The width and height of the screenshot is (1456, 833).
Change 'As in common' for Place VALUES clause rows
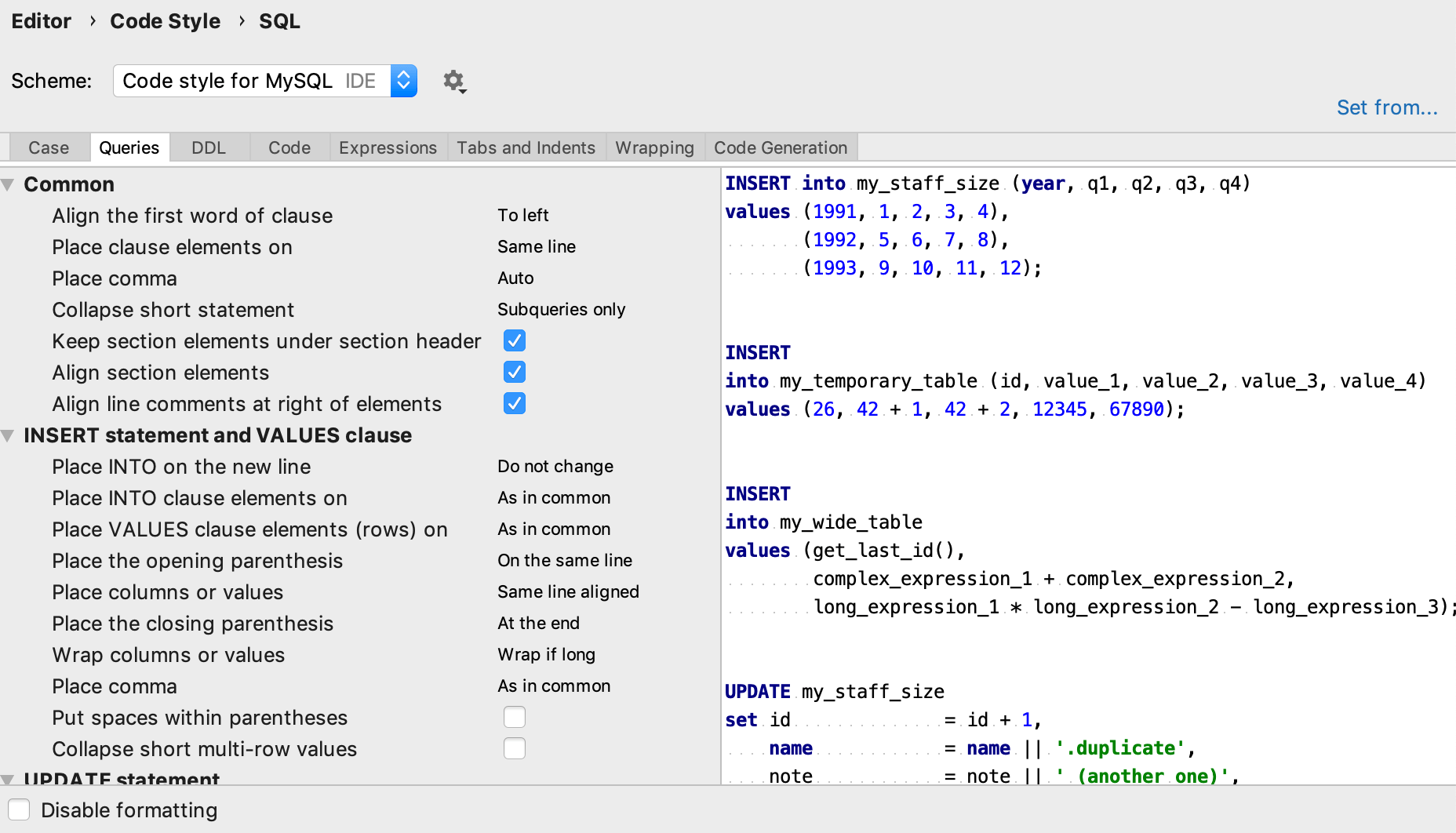click(x=554, y=529)
